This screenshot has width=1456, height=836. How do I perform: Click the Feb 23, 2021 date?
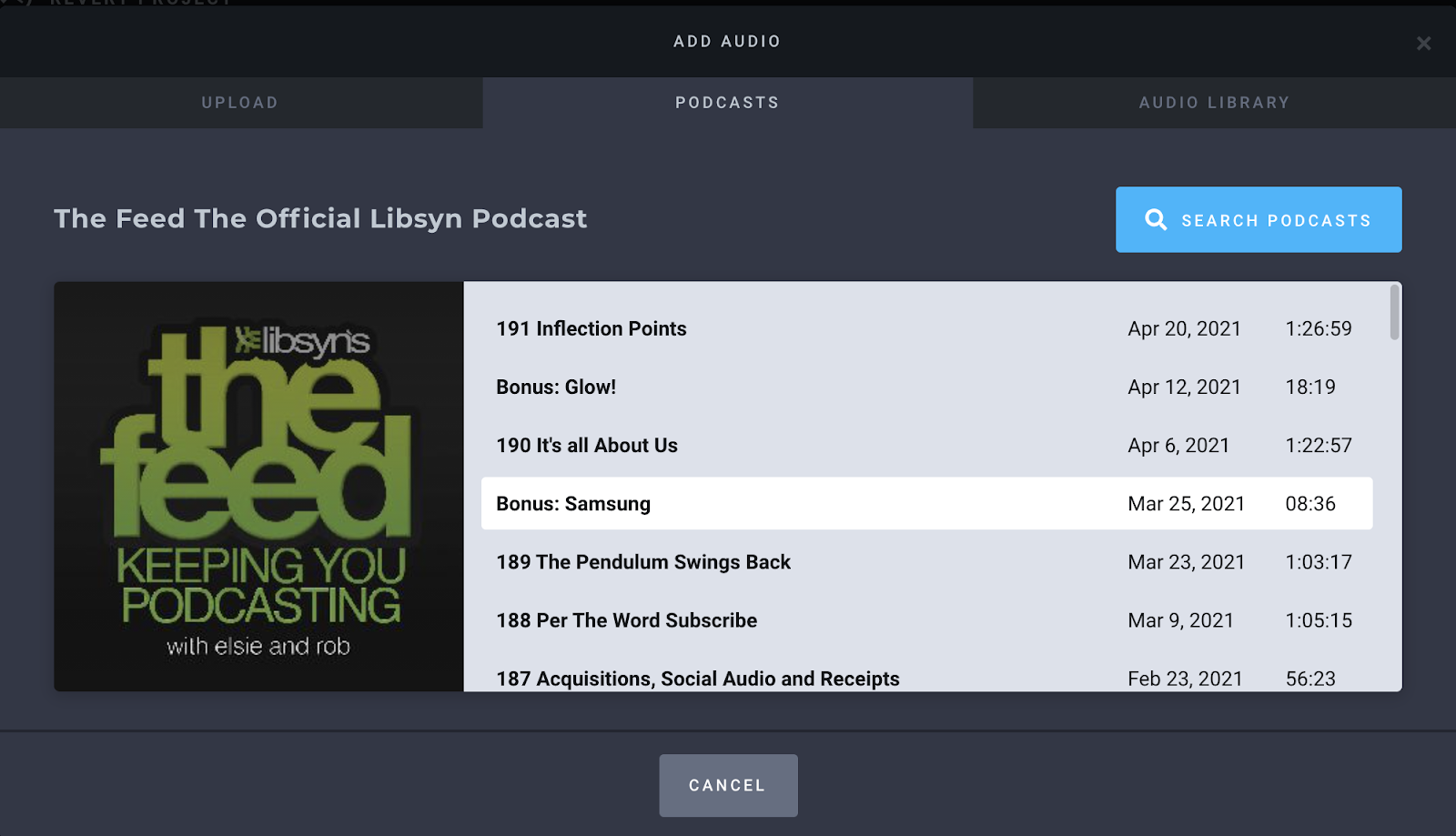(x=1185, y=679)
